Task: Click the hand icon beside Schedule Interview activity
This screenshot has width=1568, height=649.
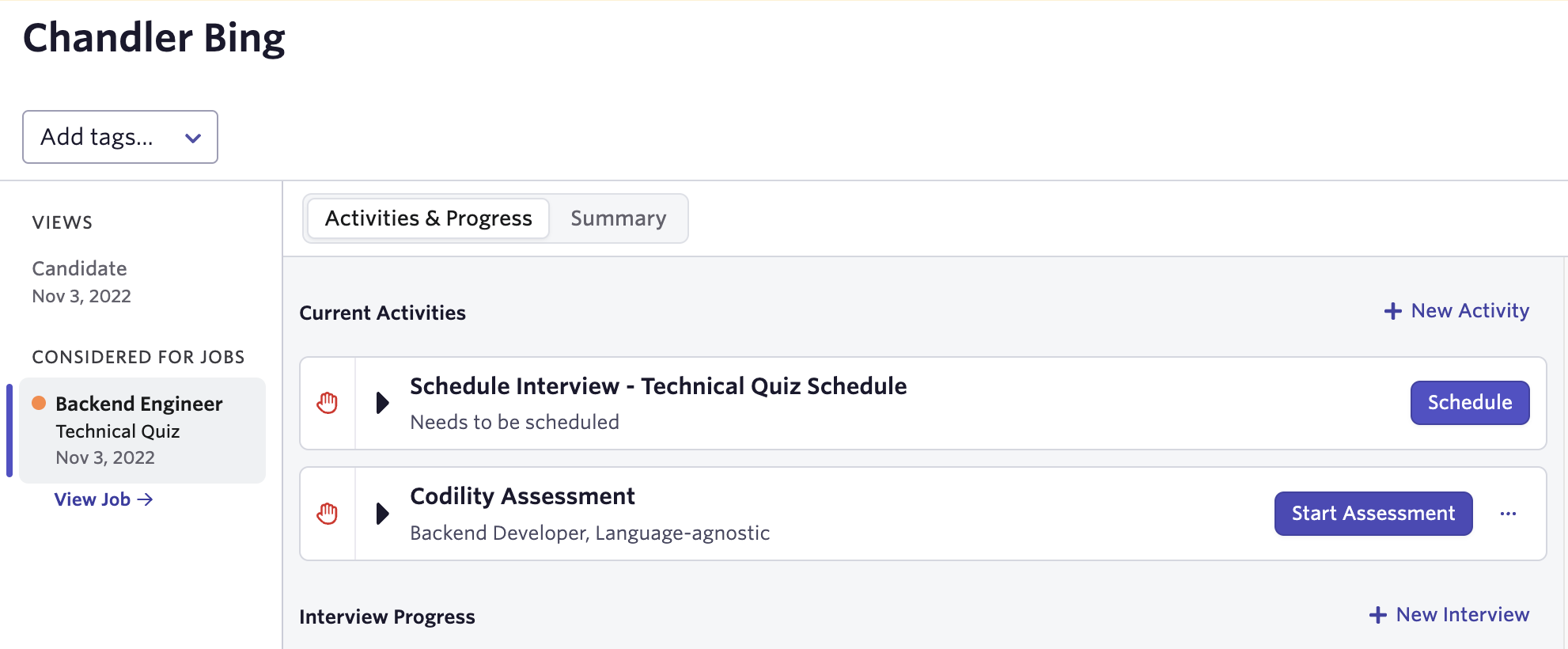Action: pyautogui.click(x=328, y=403)
